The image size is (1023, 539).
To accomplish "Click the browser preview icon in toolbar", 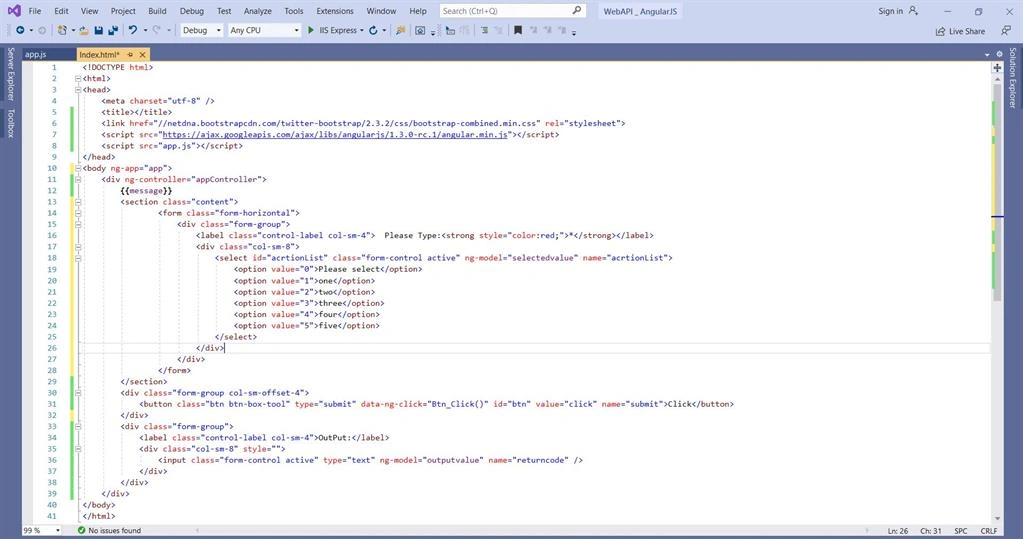I will click(x=420, y=31).
